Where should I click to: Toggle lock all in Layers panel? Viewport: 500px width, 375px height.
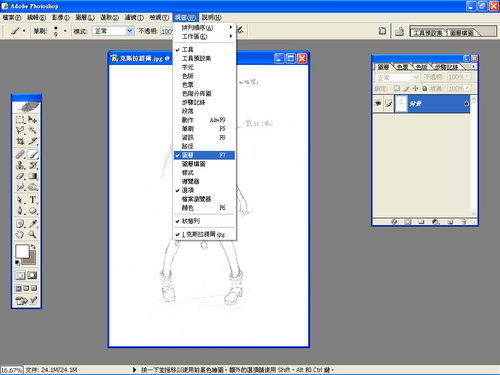(x=425, y=88)
